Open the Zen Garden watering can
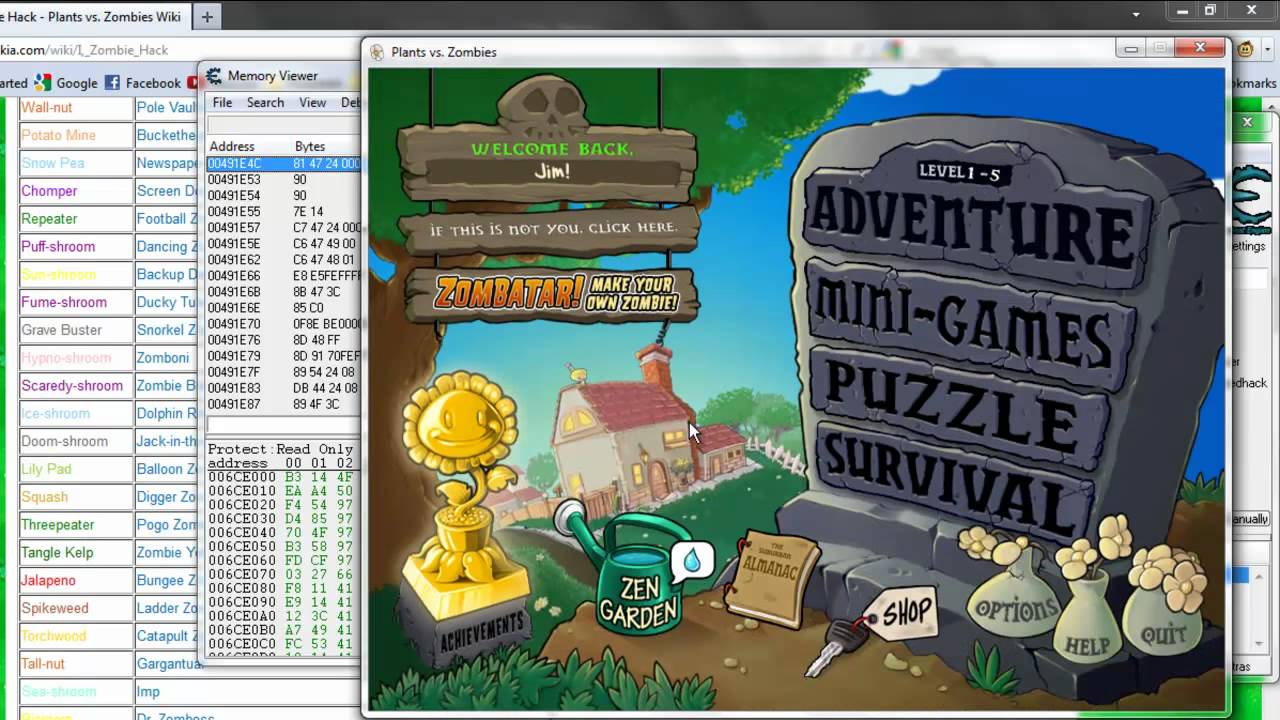Image resolution: width=1280 pixels, height=720 pixels. click(640, 575)
